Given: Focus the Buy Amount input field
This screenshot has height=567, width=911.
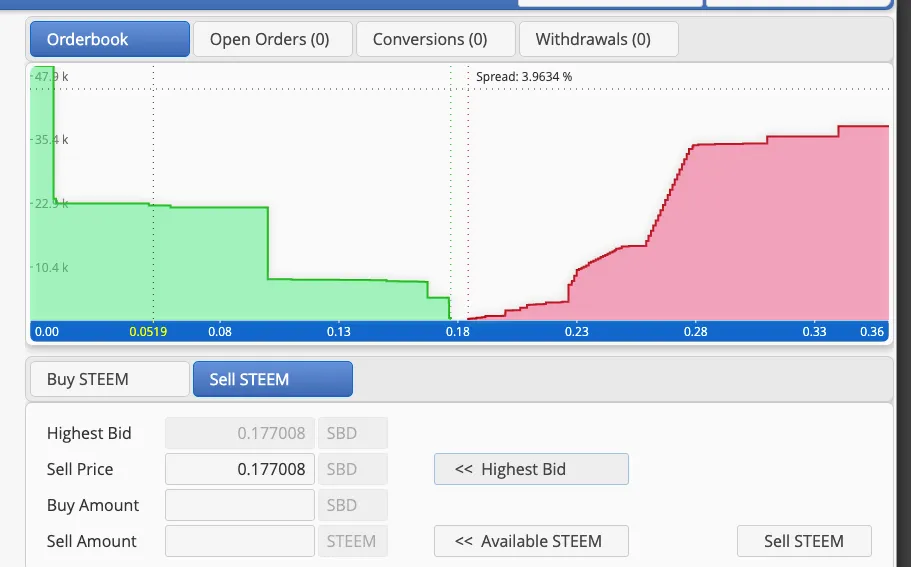Looking at the screenshot, I should (x=240, y=505).
